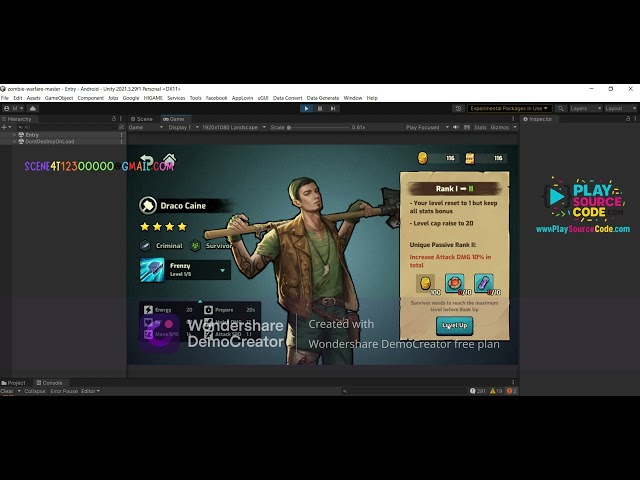This screenshot has width=640, height=480.
Task: Click the Hierarchy create plus button
Action: pyautogui.click(x=6, y=127)
